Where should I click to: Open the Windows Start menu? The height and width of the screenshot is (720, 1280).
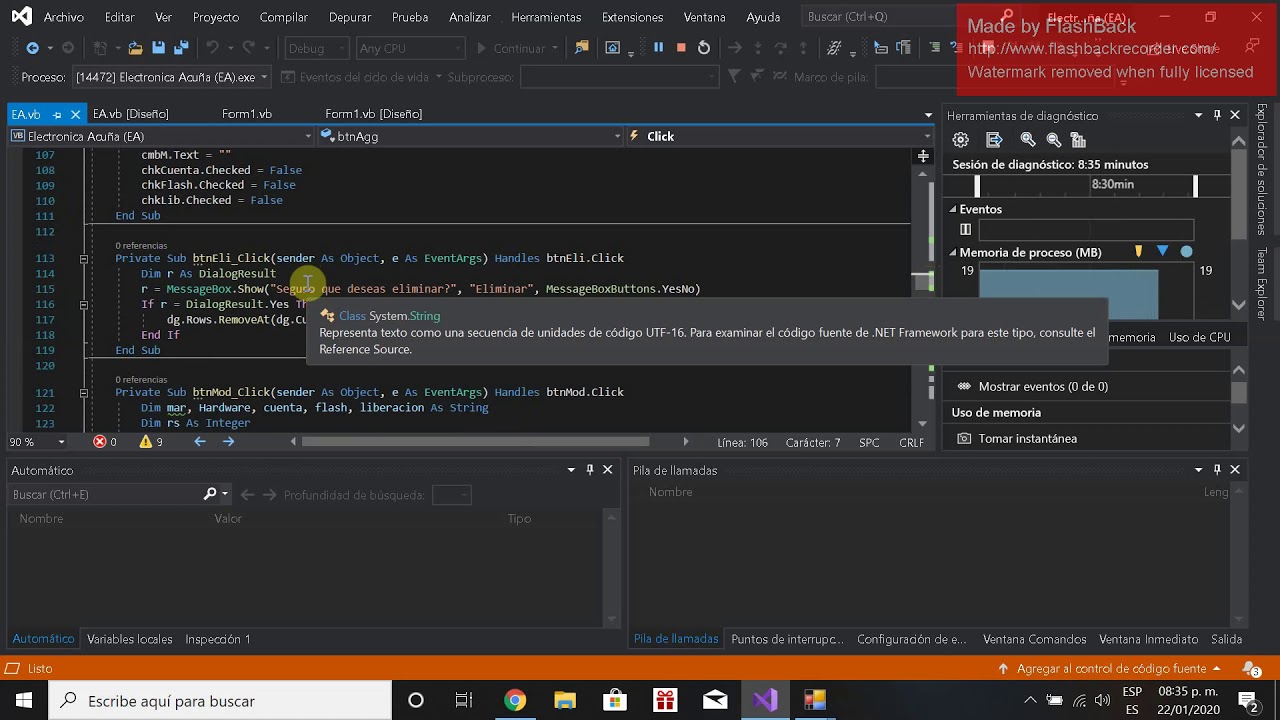pos(24,700)
